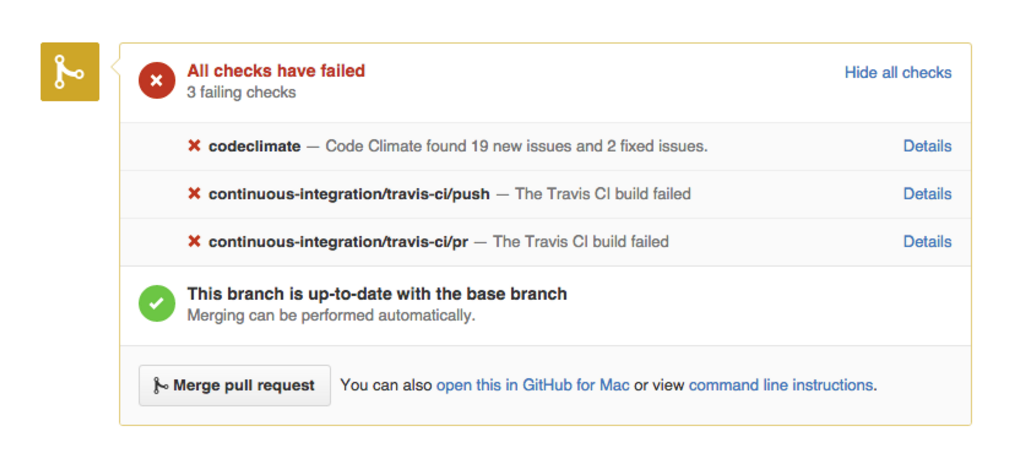Click the 3 failing checks subtitle

coord(241,92)
